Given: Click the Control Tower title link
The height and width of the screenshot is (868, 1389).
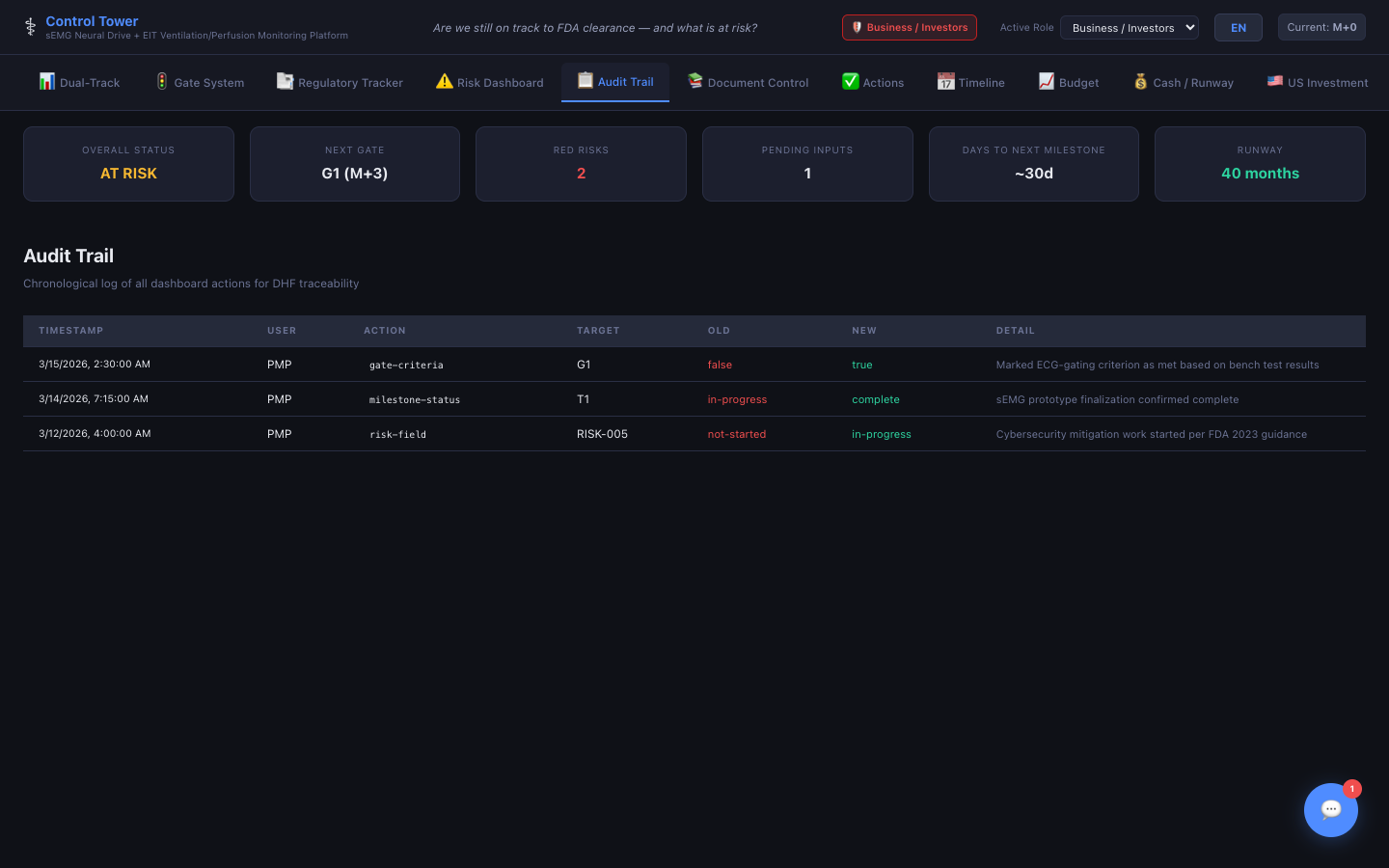Looking at the screenshot, I should tap(92, 21).
